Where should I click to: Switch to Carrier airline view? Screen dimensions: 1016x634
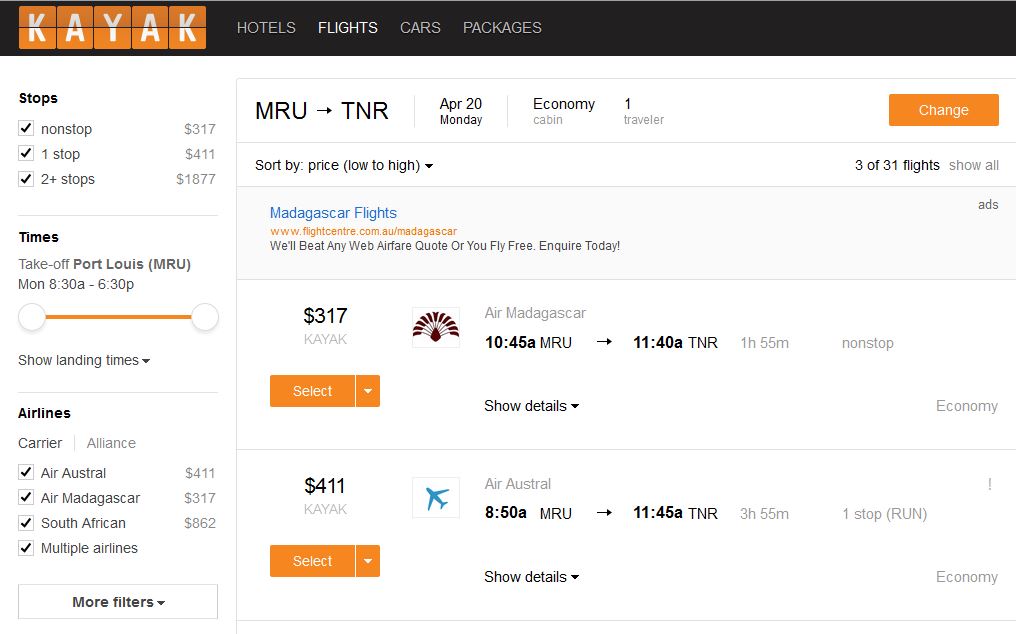click(40, 443)
